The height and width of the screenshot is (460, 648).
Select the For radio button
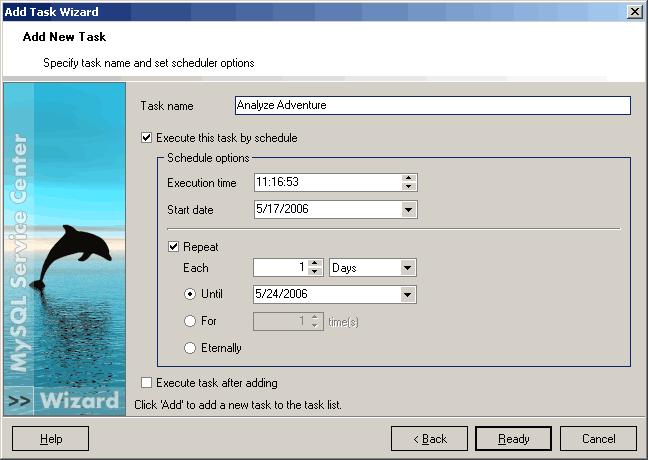coord(190,321)
